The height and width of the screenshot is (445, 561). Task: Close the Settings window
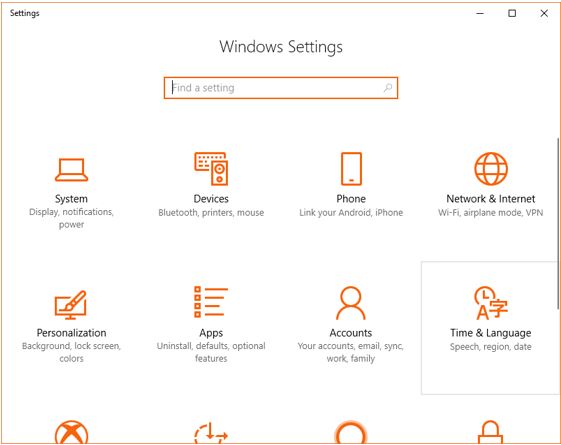click(x=544, y=13)
